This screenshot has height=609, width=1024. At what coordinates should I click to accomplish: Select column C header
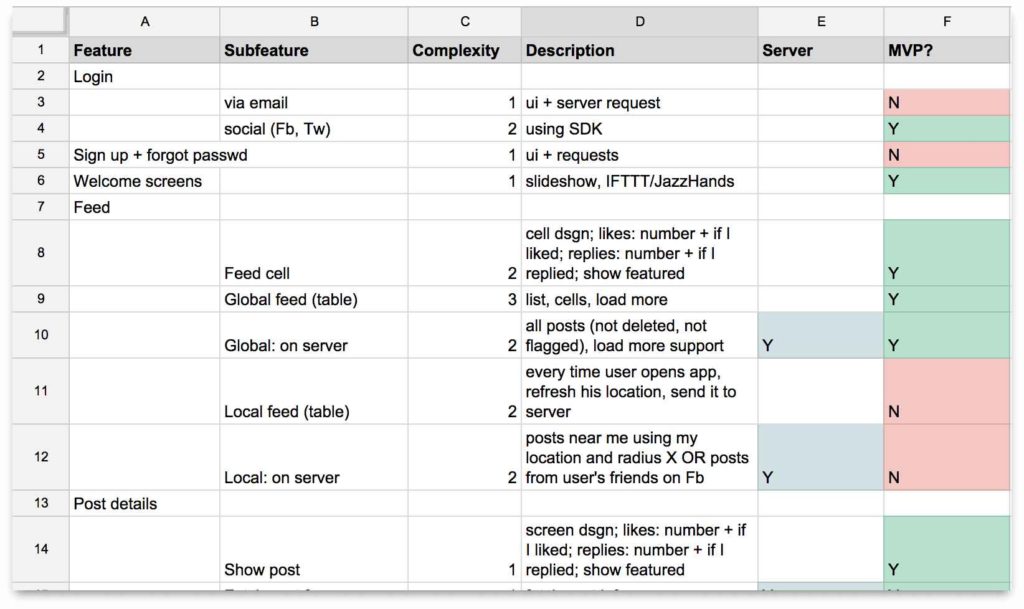[x=464, y=21]
